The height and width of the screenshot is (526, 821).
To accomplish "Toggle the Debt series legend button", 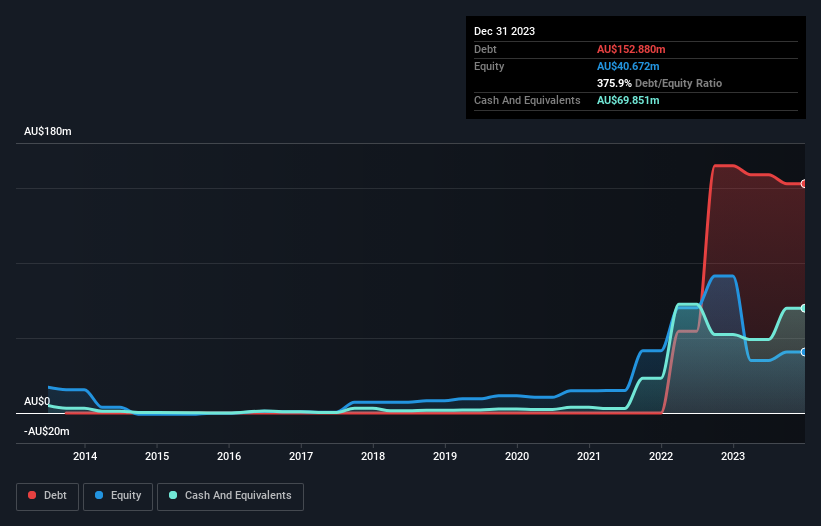I will coord(47,496).
